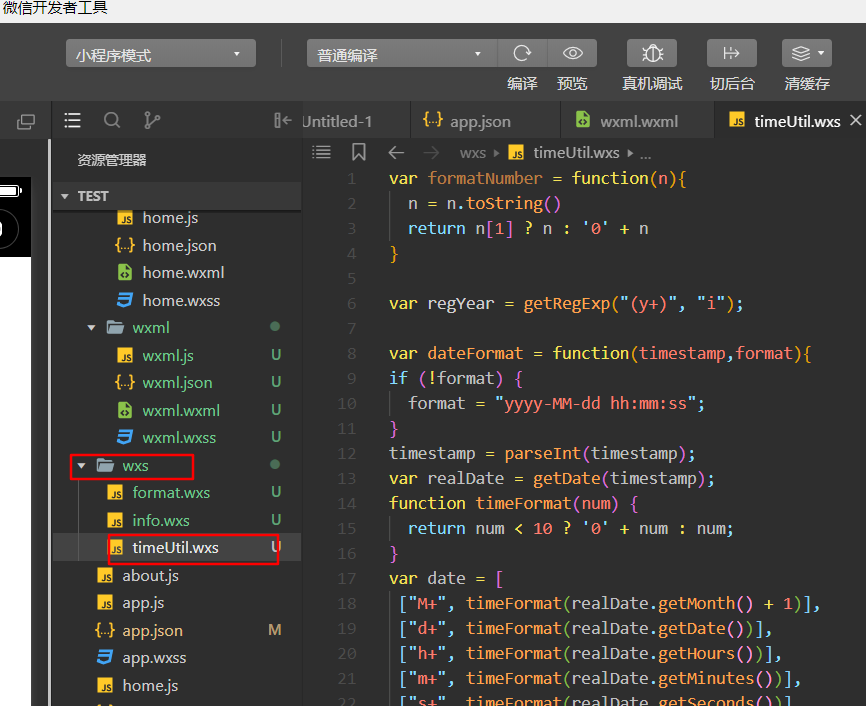Open the 小程序模式 mode dropdown
The width and height of the screenshot is (866, 706).
tap(161, 54)
